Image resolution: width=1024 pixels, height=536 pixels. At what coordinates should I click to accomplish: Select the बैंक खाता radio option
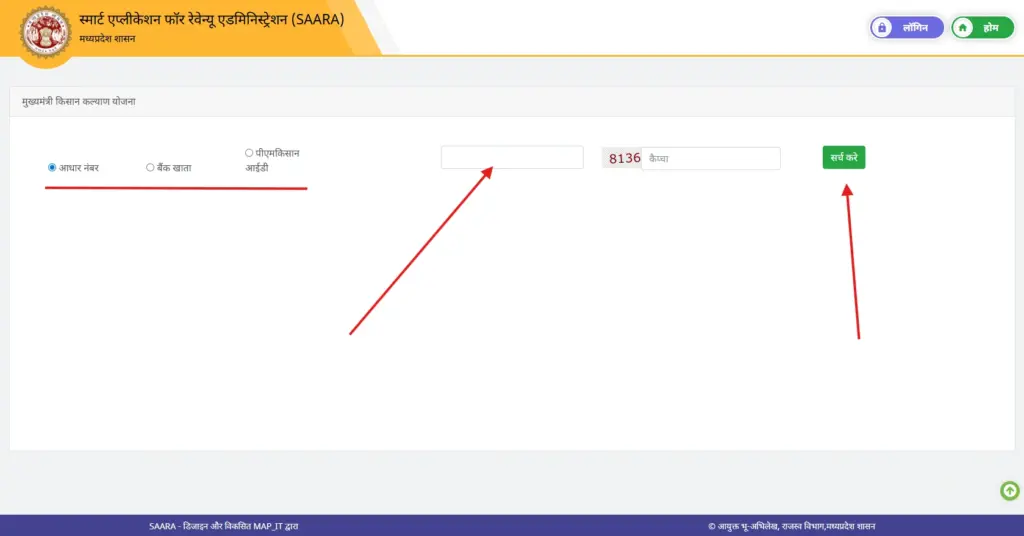pyautogui.click(x=150, y=168)
